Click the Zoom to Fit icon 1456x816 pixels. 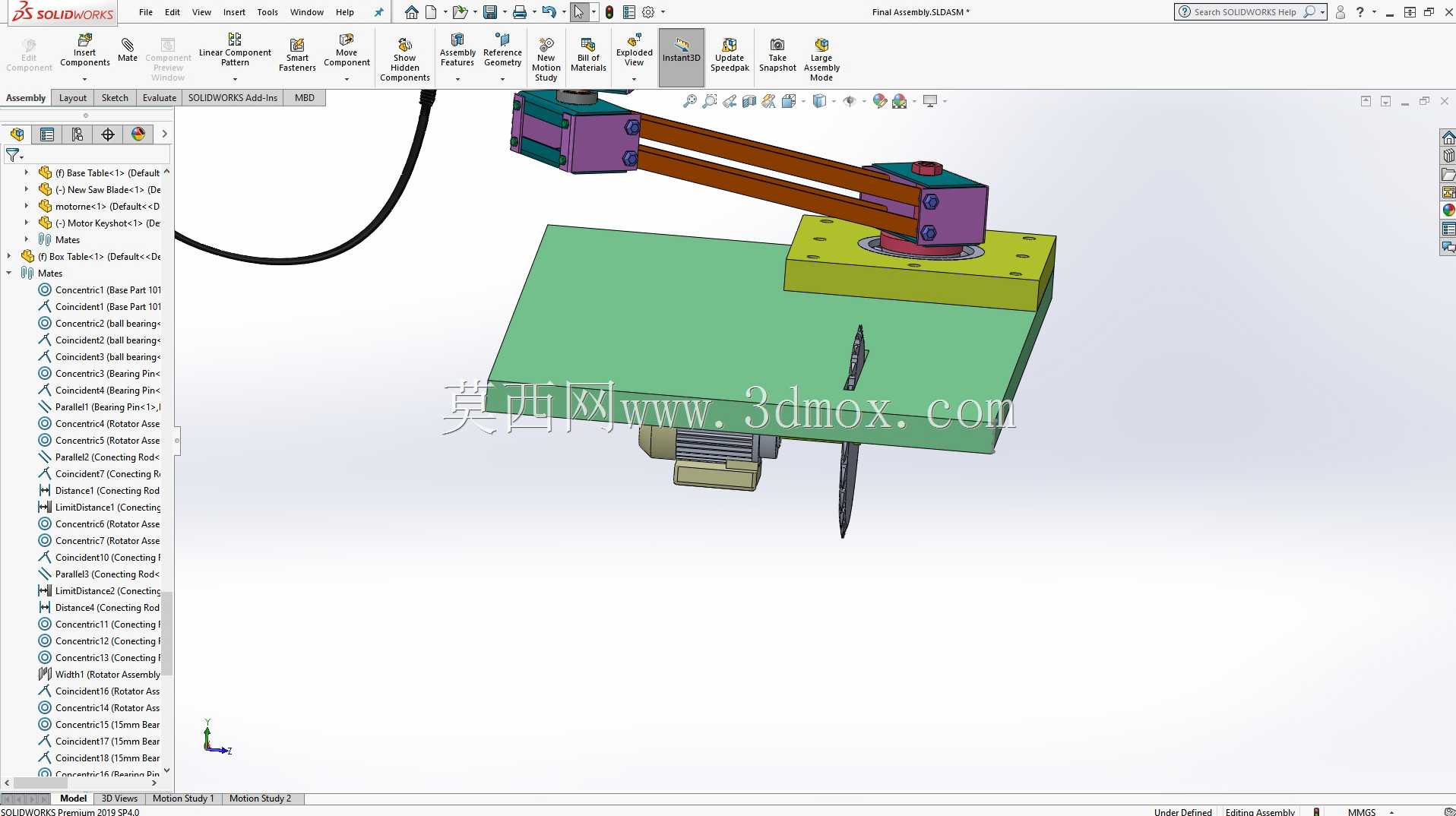click(690, 101)
